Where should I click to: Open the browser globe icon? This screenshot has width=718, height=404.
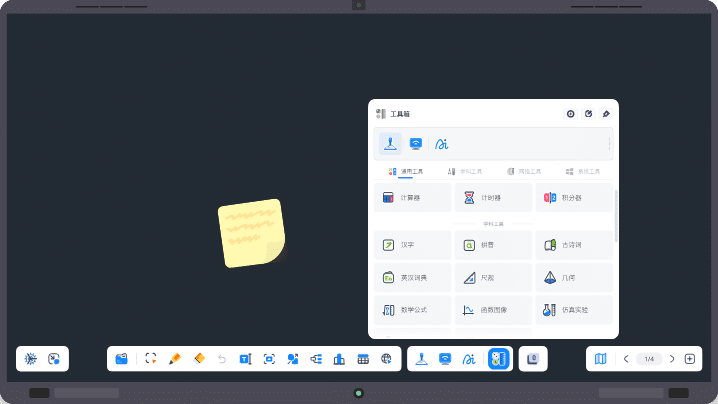point(386,358)
